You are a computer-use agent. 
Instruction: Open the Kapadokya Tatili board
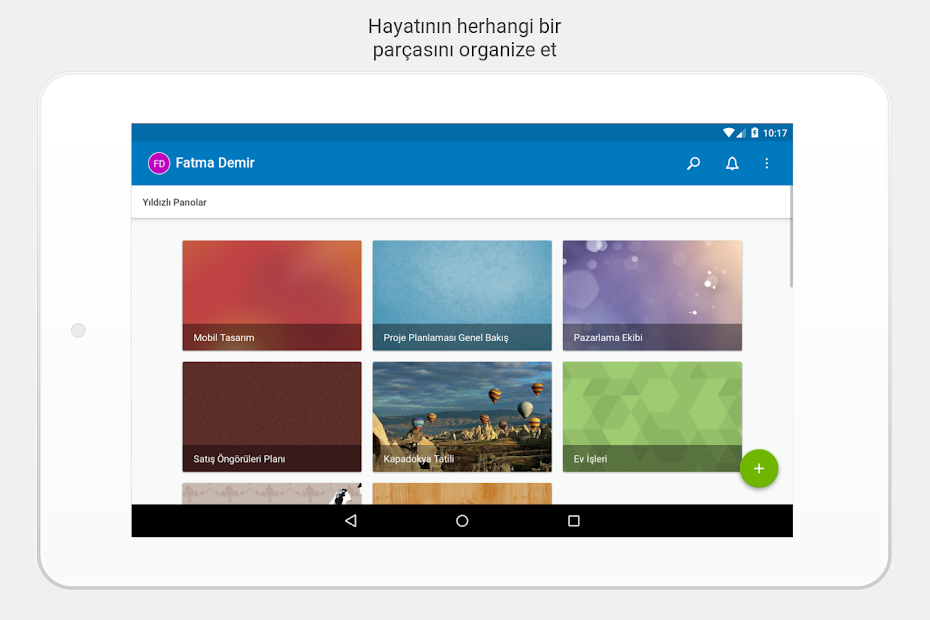point(462,416)
